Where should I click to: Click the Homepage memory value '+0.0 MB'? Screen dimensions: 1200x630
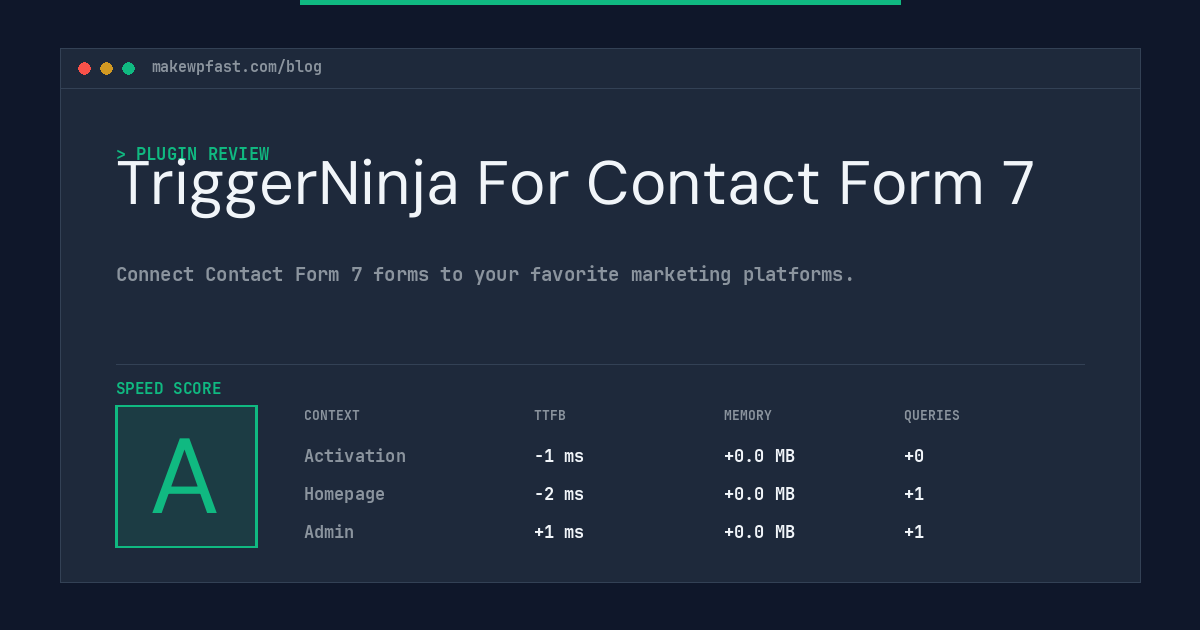pos(759,494)
